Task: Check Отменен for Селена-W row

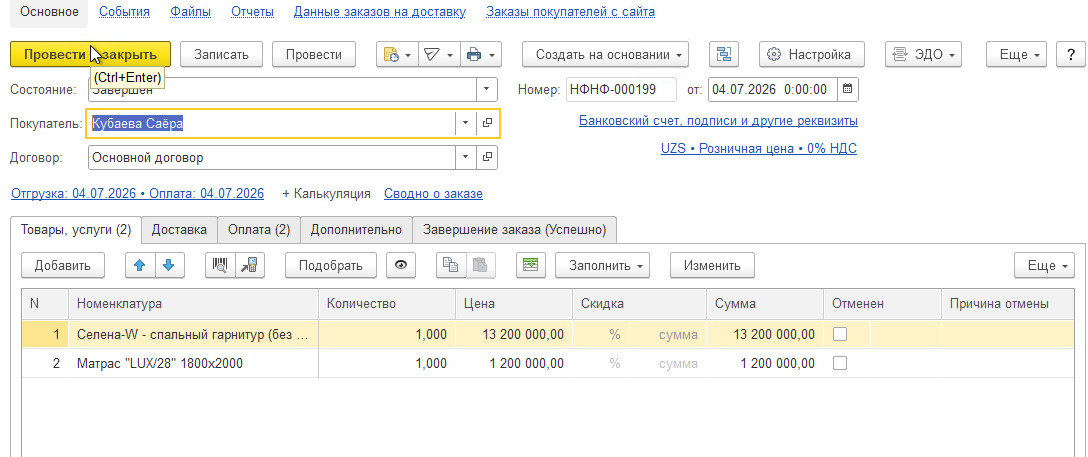Action: tap(840, 334)
